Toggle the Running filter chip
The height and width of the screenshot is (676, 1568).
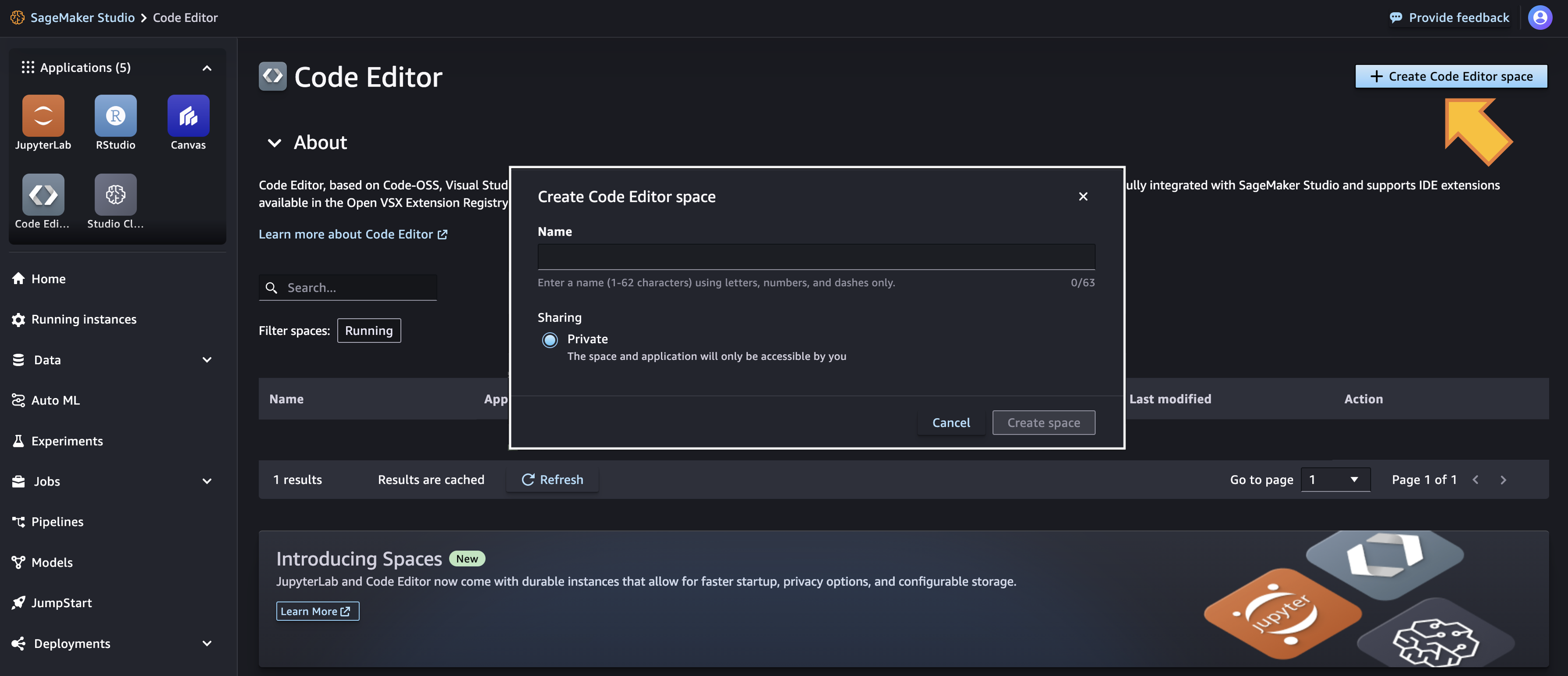369,331
